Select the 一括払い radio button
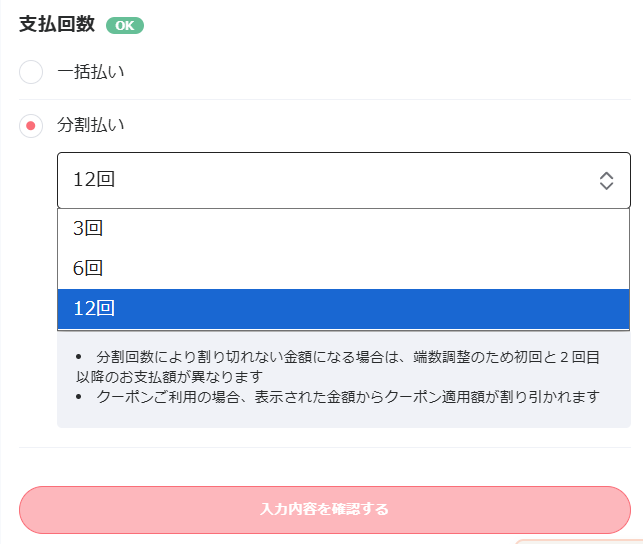Viewport: 643px width, 544px height. [x=31, y=72]
